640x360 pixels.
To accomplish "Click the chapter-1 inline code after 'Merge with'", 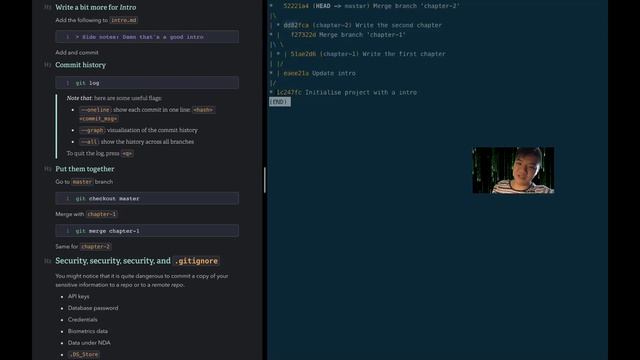I will (102, 214).
